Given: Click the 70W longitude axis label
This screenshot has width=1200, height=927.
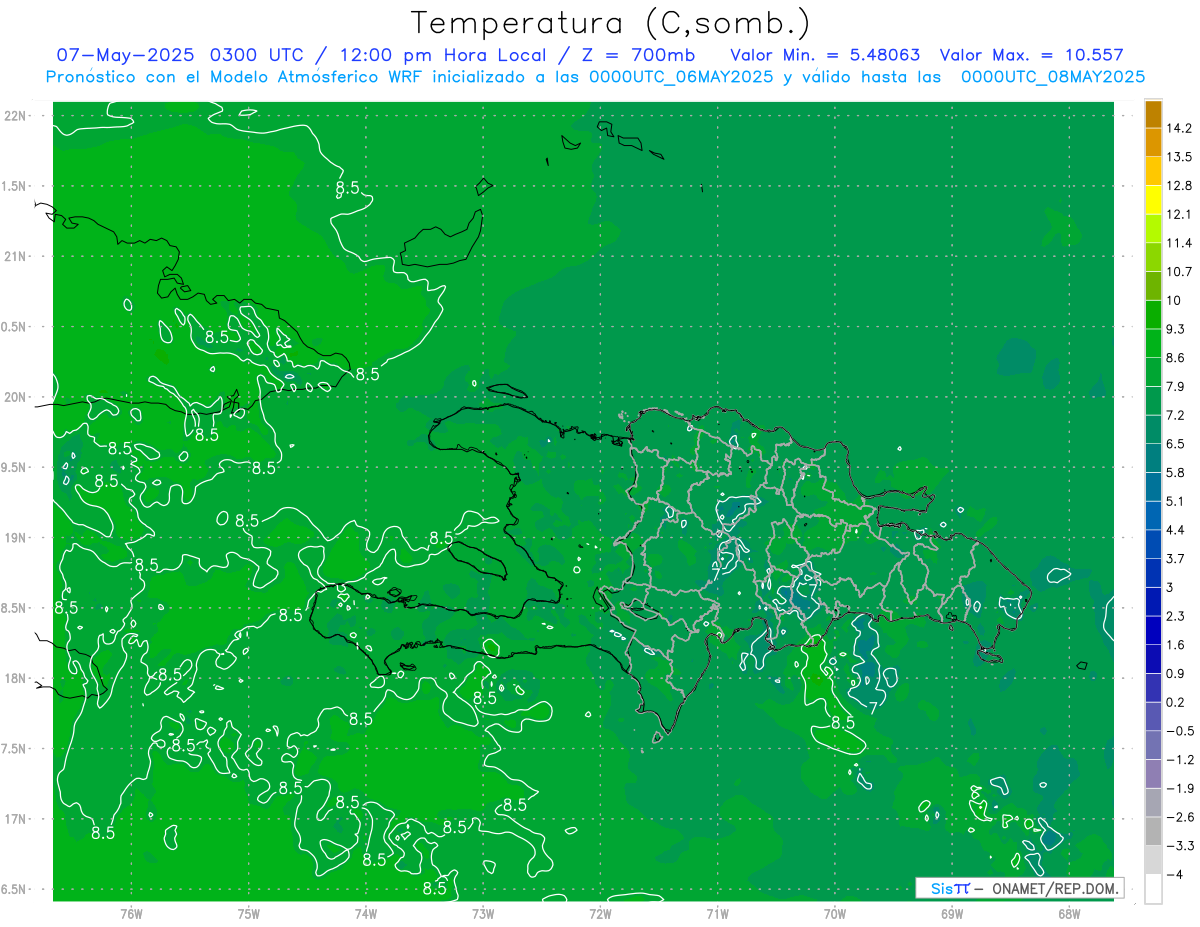Looking at the screenshot, I should click(835, 914).
